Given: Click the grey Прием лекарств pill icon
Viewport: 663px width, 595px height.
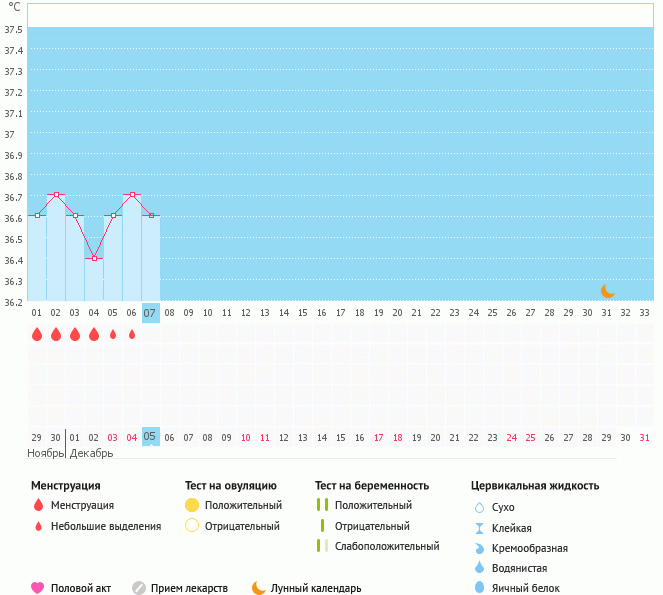Looking at the screenshot, I should click(139, 588).
